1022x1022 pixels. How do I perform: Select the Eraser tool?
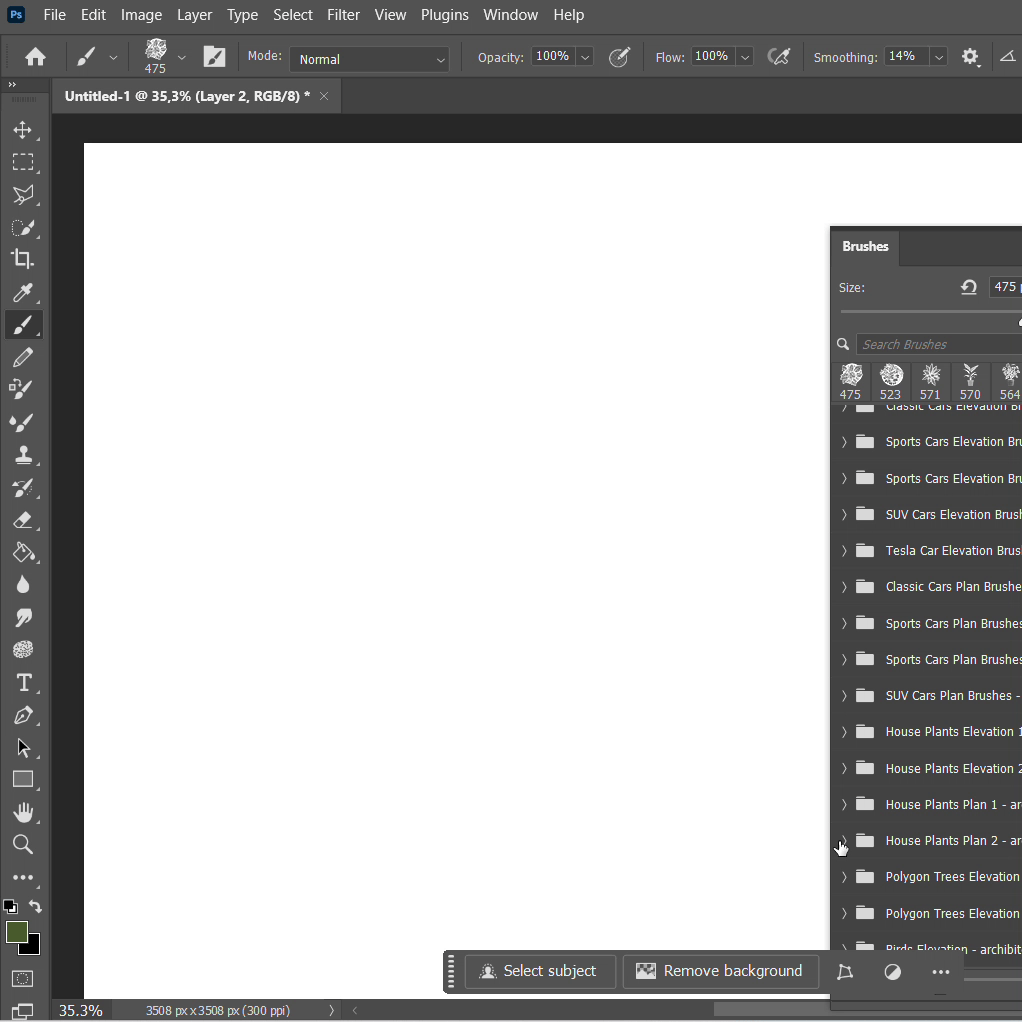tap(23, 520)
